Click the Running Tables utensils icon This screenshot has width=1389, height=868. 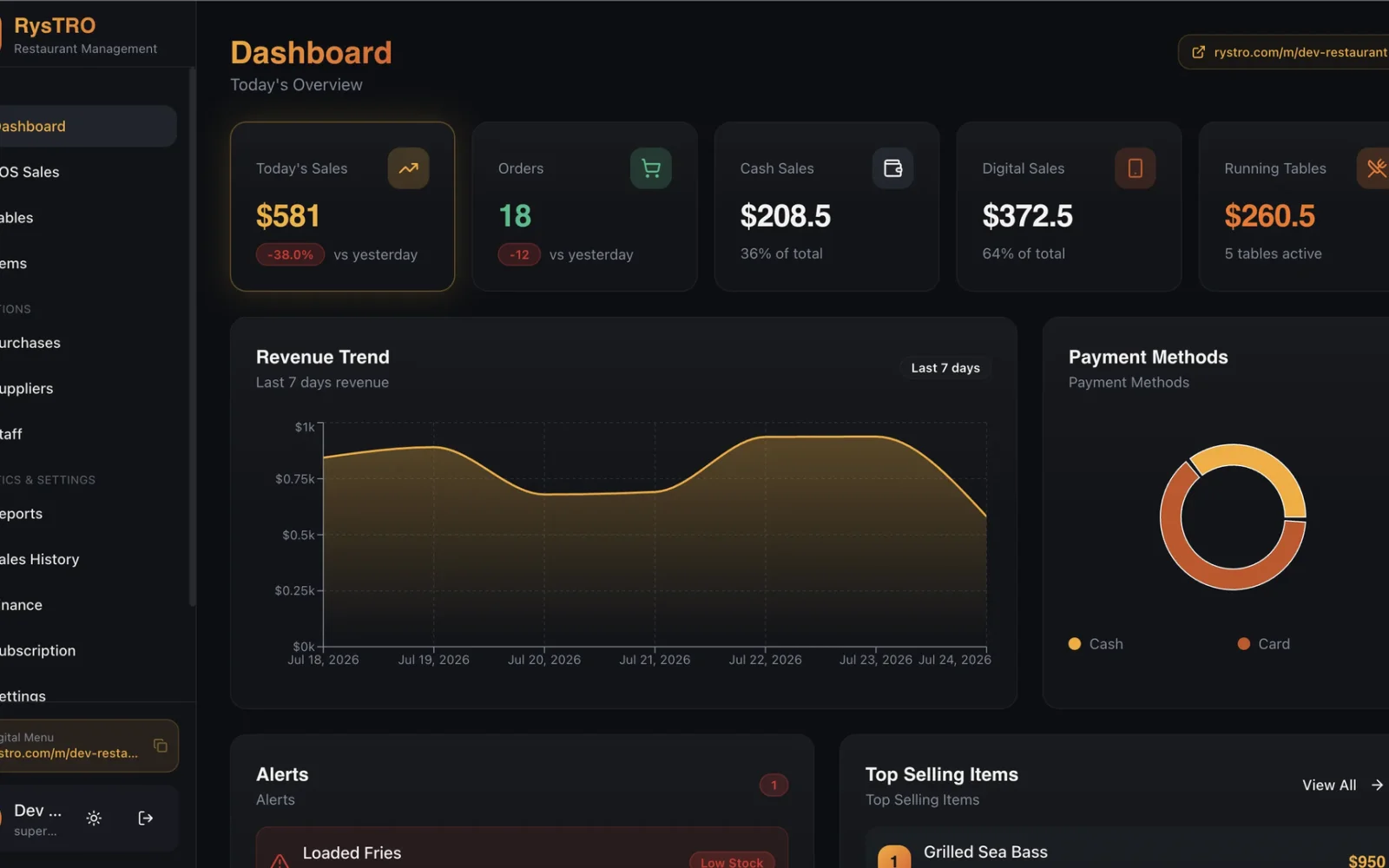1375,168
